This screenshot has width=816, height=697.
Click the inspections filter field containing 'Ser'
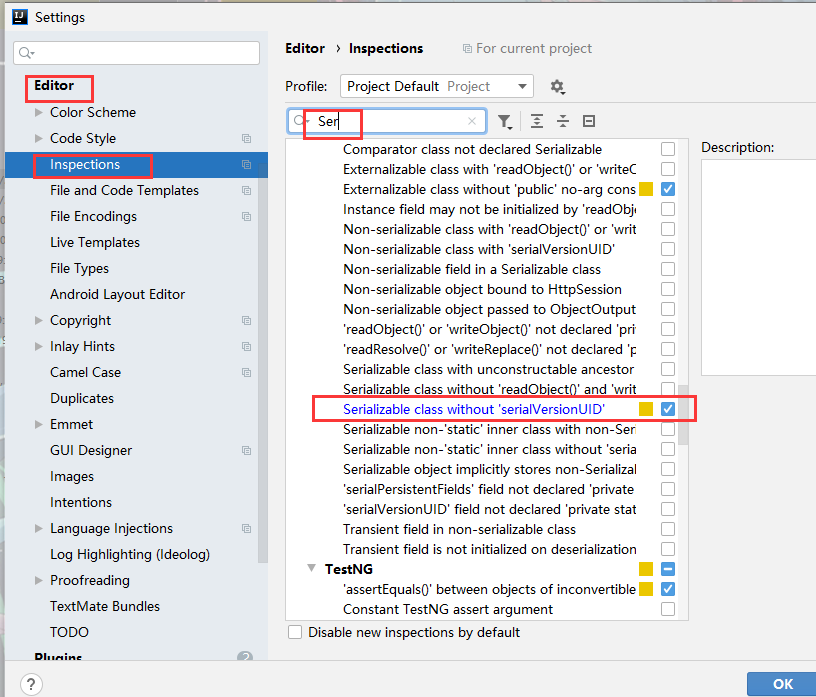(387, 121)
